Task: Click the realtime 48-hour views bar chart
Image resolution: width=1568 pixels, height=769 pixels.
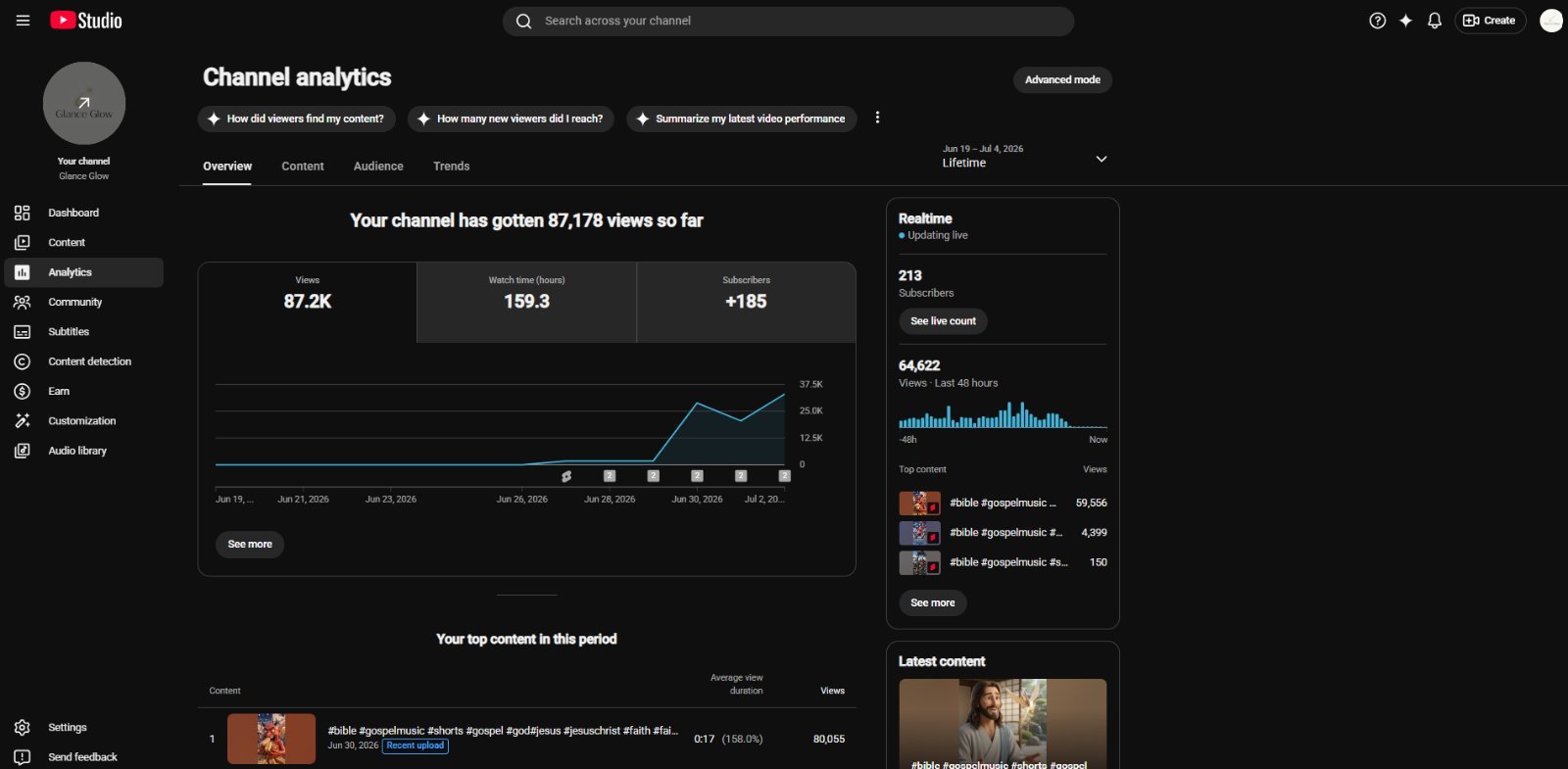Action: (1003, 415)
